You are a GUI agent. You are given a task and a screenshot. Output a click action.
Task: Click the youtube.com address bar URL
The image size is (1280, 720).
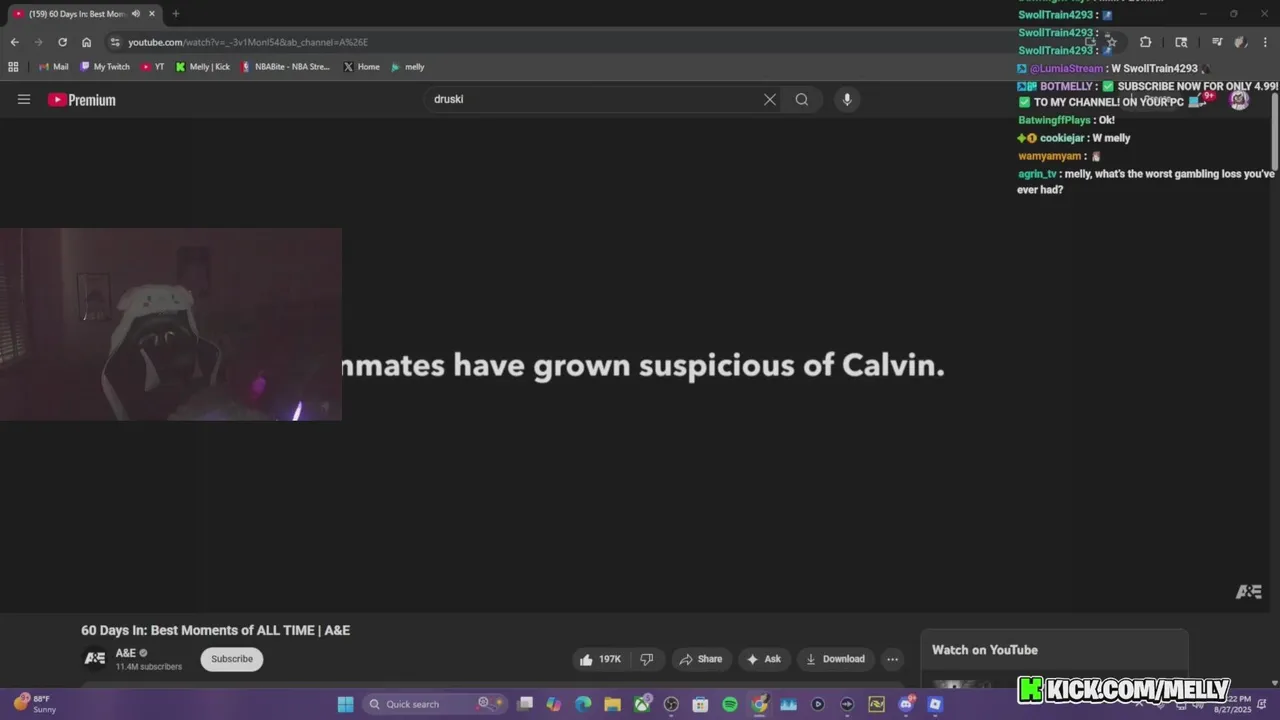[x=248, y=42]
